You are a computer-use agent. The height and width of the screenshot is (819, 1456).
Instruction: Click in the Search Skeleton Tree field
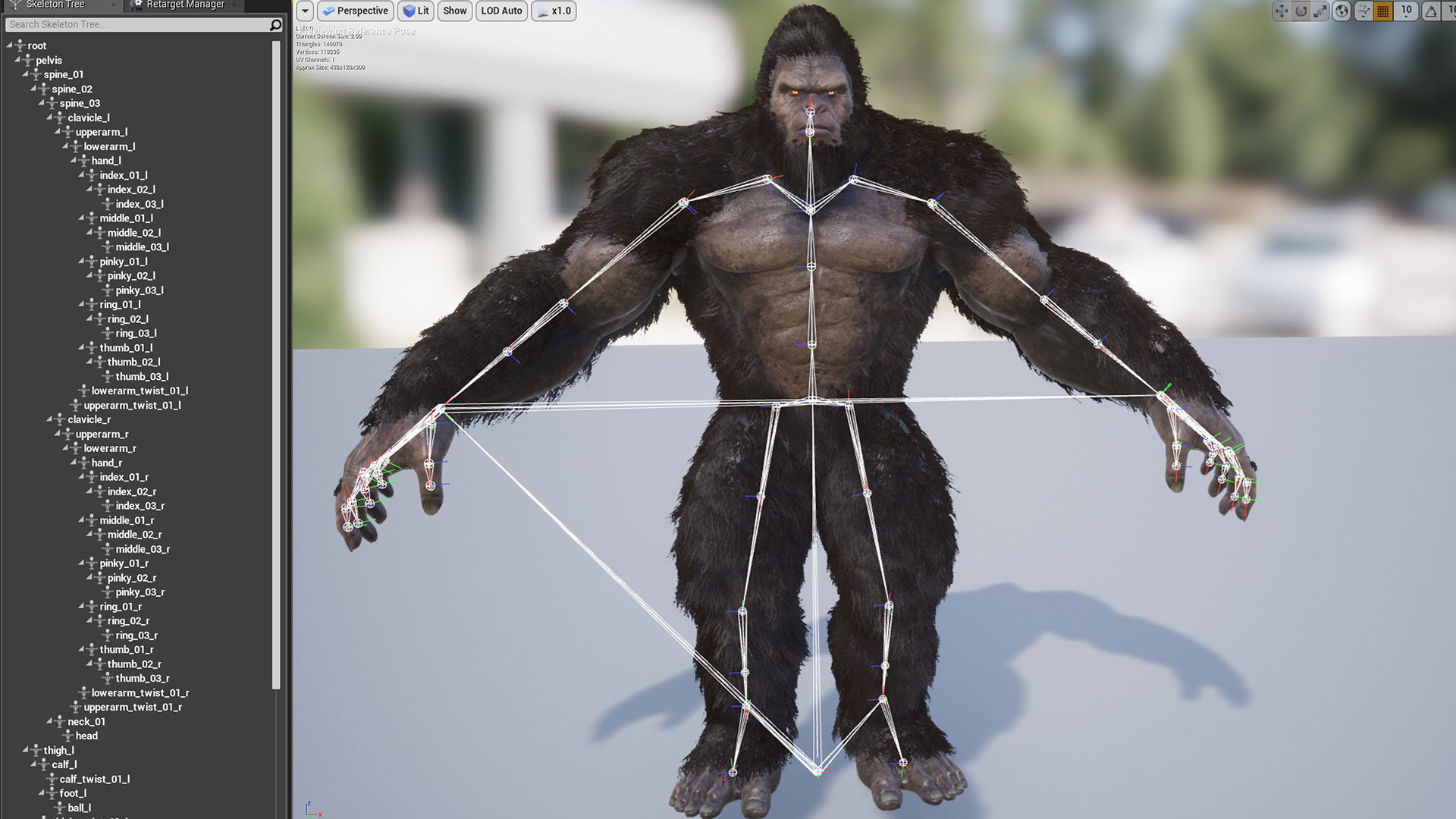coord(136,25)
